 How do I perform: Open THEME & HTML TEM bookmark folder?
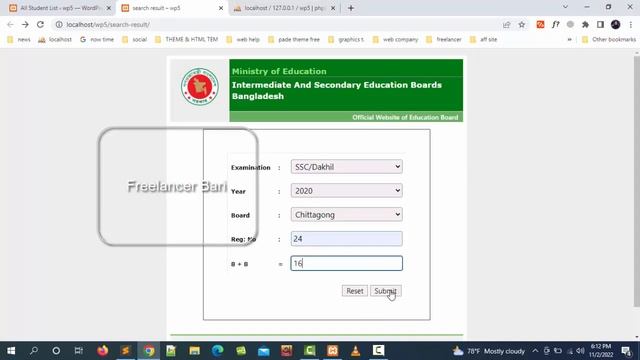pos(187,40)
